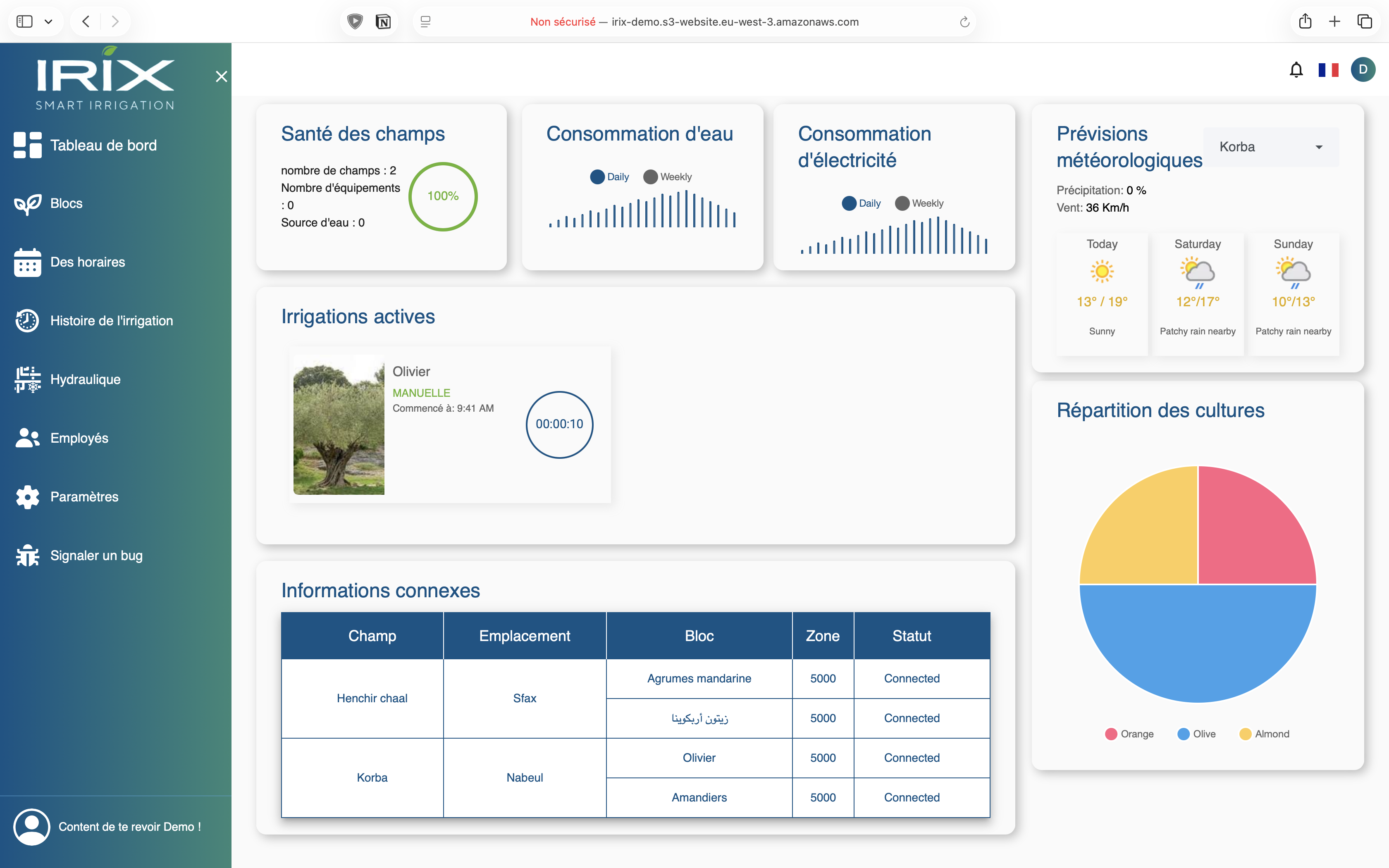Select the Tableau de bord menu entry
The height and width of the screenshot is (868, 1389).
click(103, 145)
